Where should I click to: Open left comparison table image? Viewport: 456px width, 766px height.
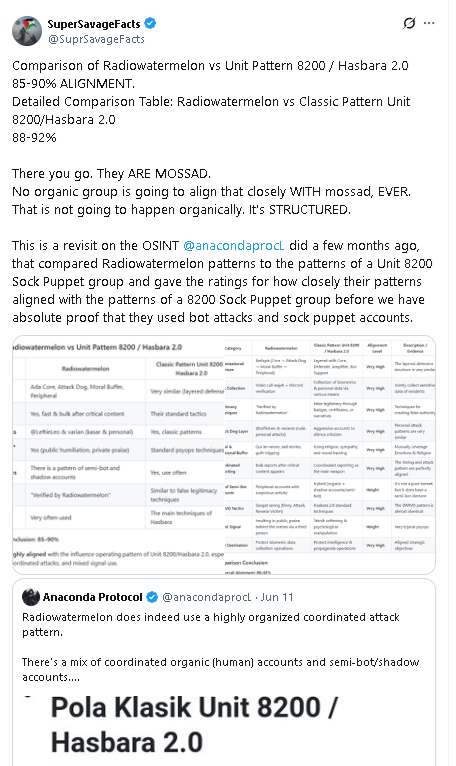(x=118, y=455)
